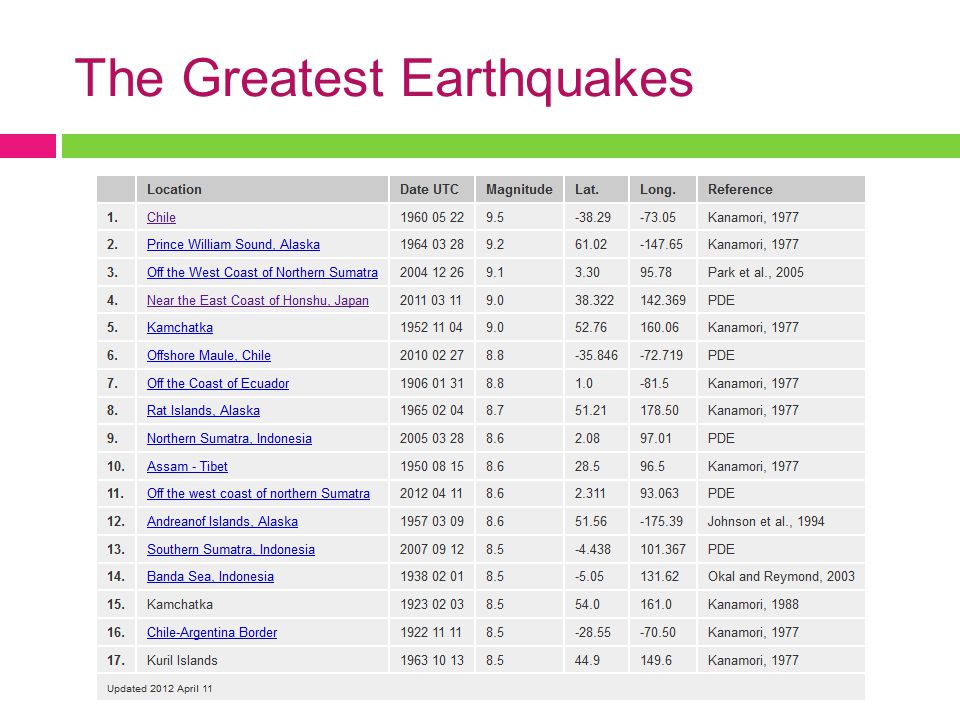Click magnitude 9.5 in the Chile row
This screenshot has width=960, height=720.
495,217
